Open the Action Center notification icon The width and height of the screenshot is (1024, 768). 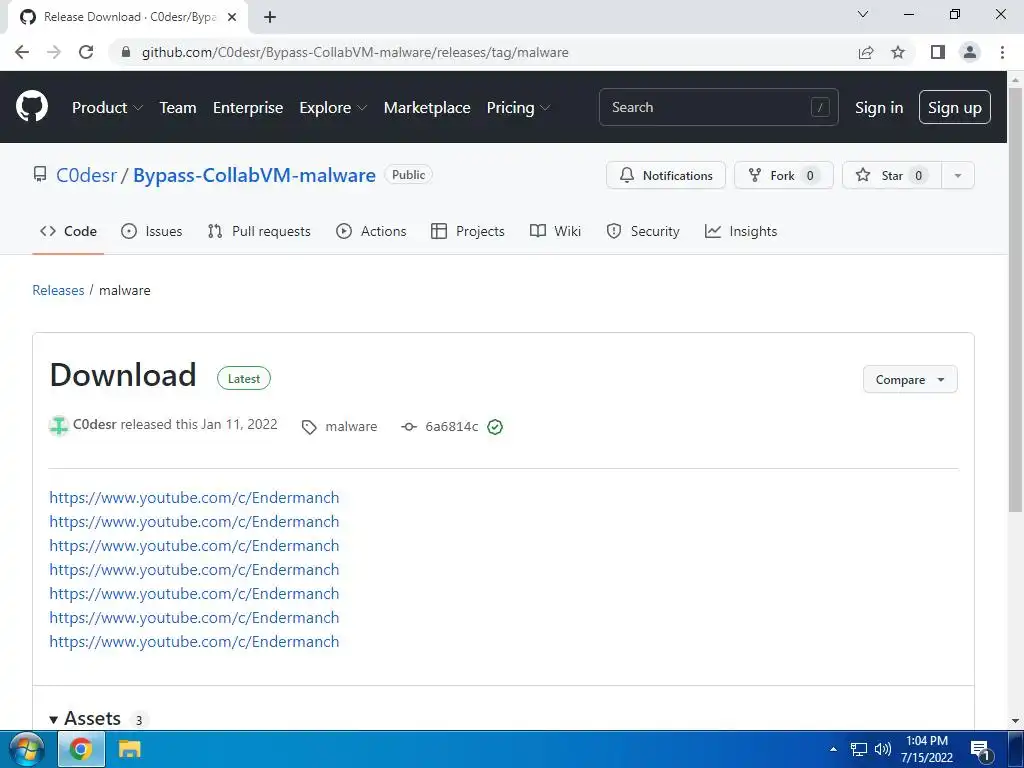pos(980,750)
